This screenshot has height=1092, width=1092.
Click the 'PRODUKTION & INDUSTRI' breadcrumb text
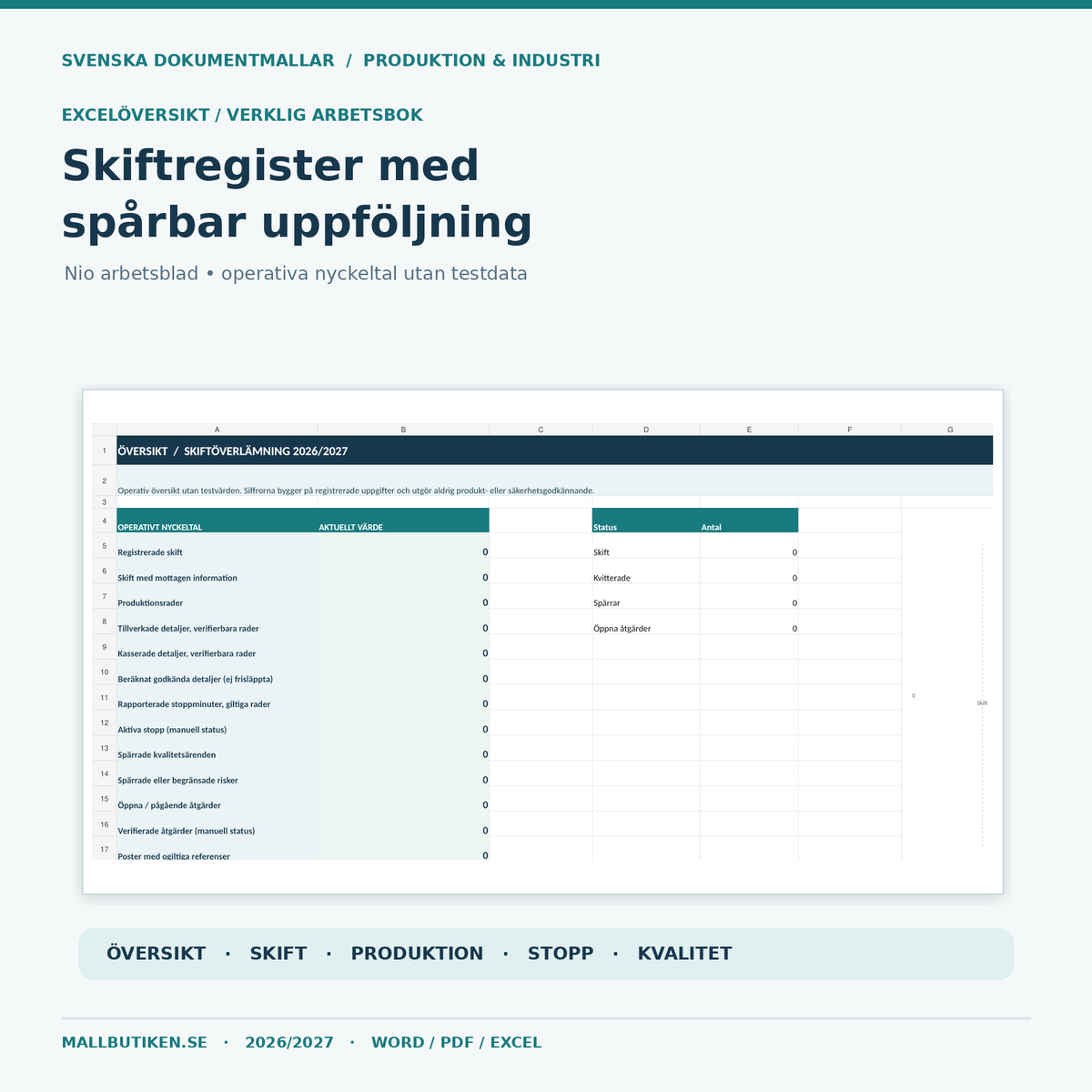[481, 61]
